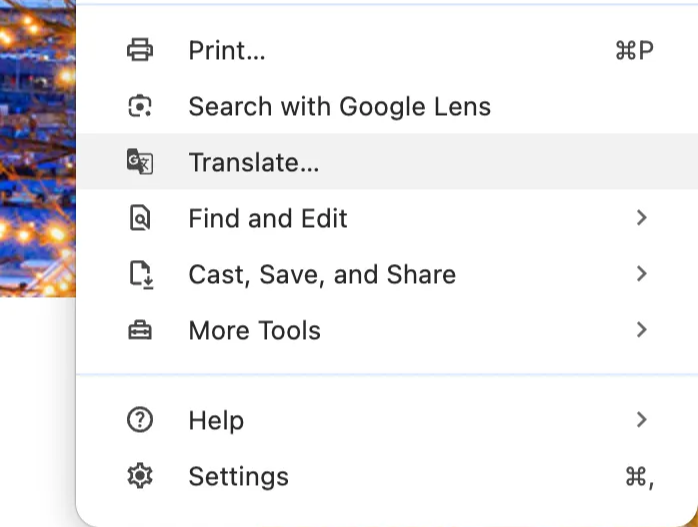Click the Help text label
Viewport: 698px width, 527px height.
[x=216, y=420]
